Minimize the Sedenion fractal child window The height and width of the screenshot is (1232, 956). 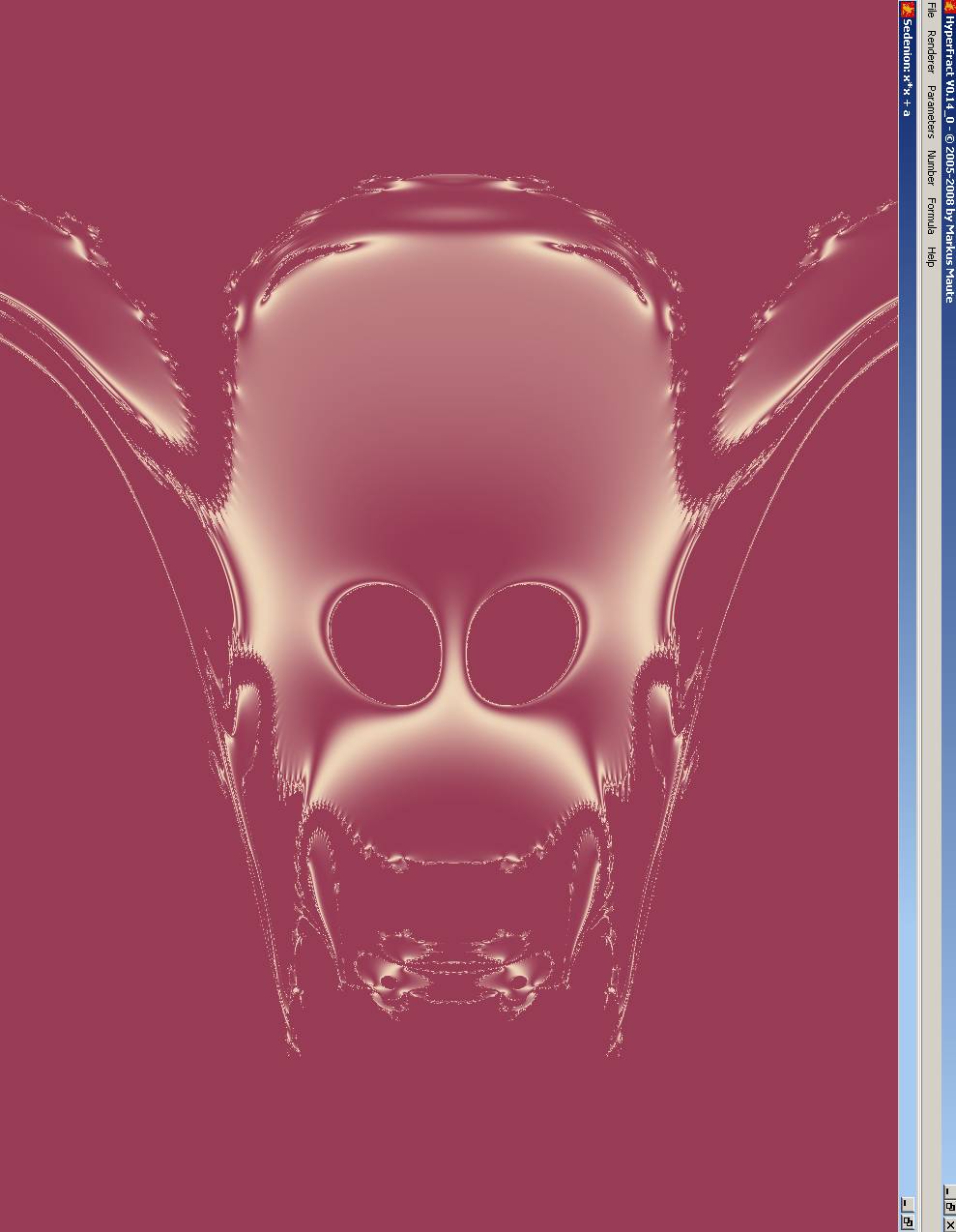tap(907, 1204)
